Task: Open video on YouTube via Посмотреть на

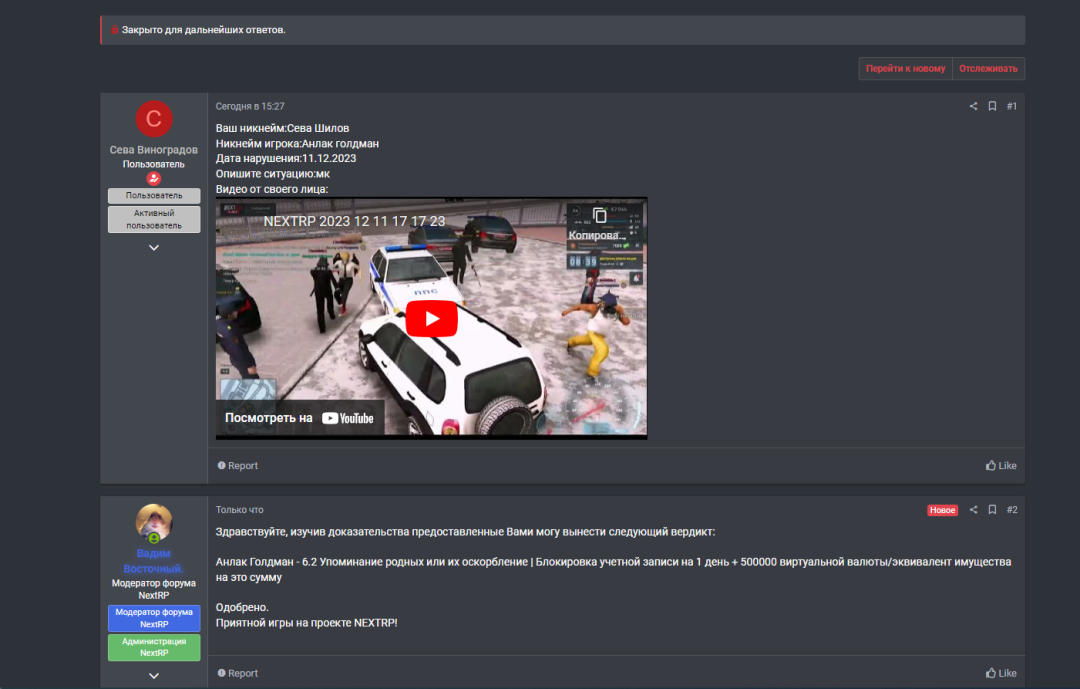Action: click(x=300, y=418)
